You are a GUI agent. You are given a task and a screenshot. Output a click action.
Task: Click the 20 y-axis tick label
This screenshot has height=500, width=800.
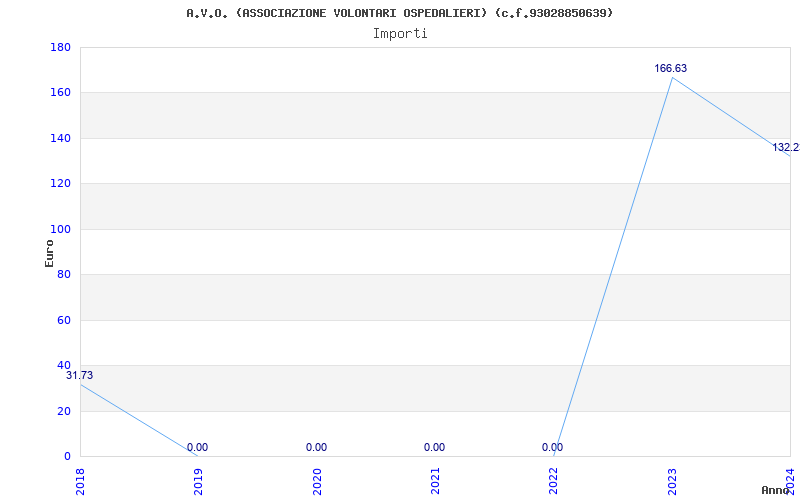pyautogui.click(x=64, y=411)
